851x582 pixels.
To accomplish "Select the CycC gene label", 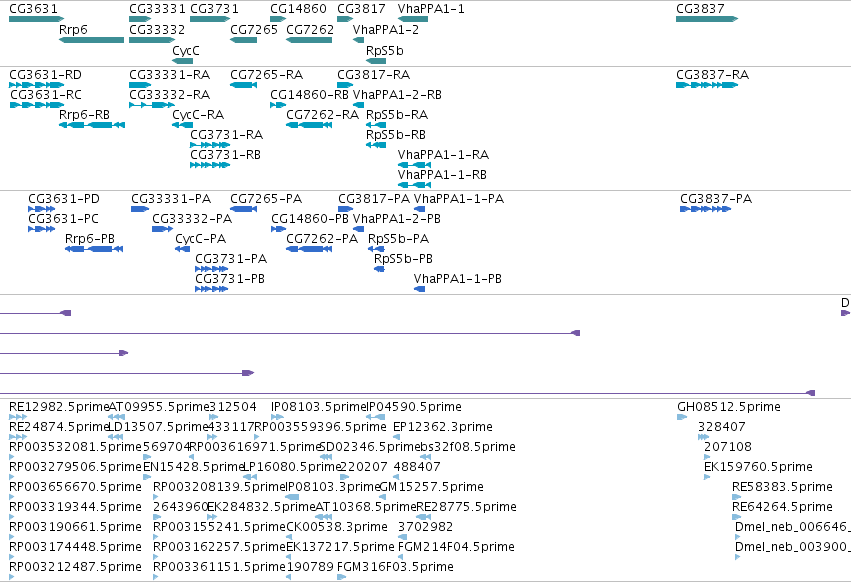I will [186, 50].
